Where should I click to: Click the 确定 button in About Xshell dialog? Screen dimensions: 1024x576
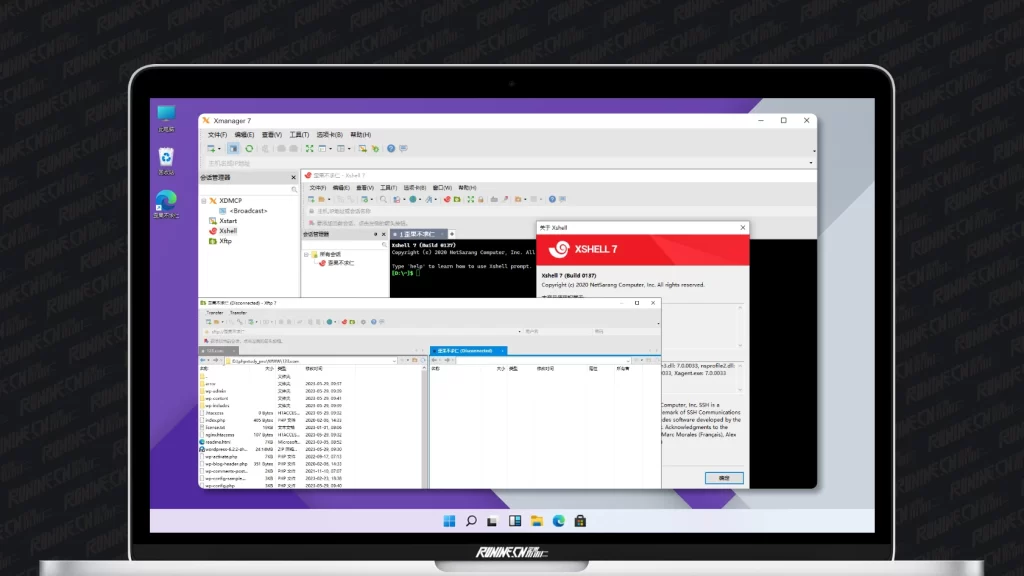724,478
